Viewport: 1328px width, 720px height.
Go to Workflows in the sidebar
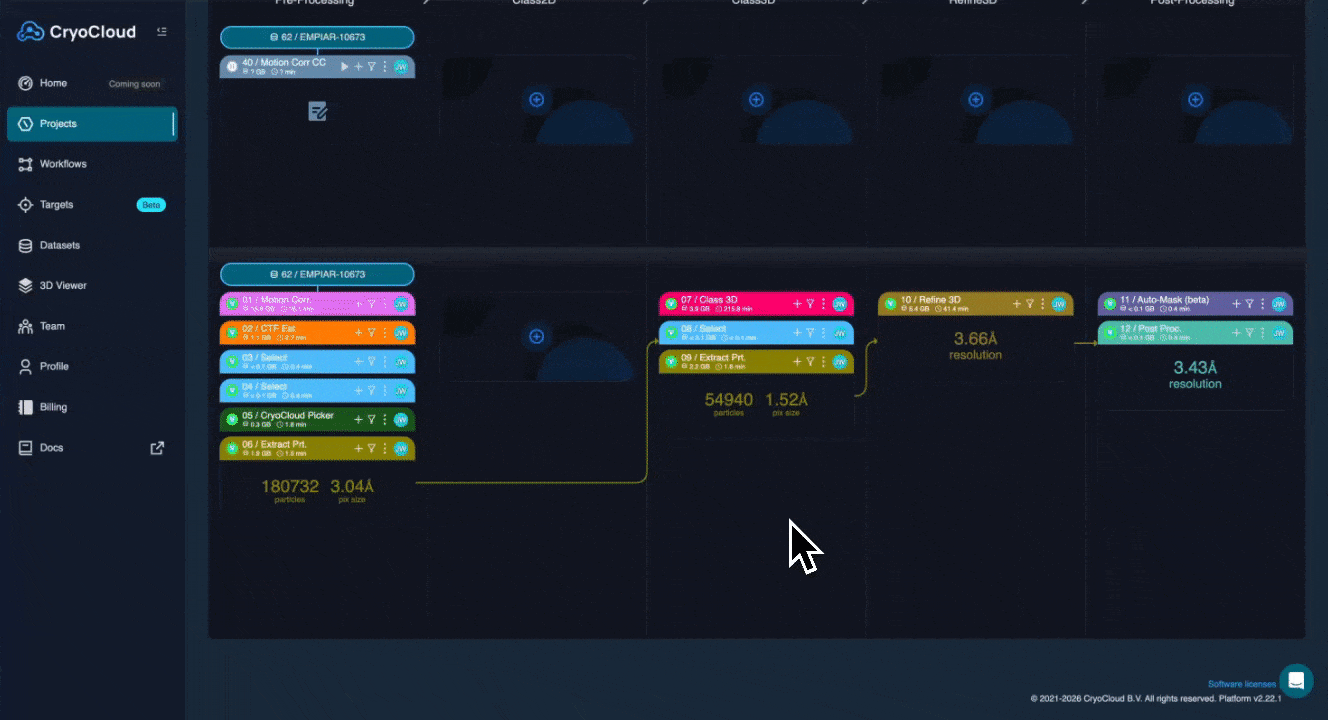tap(63, 164)
